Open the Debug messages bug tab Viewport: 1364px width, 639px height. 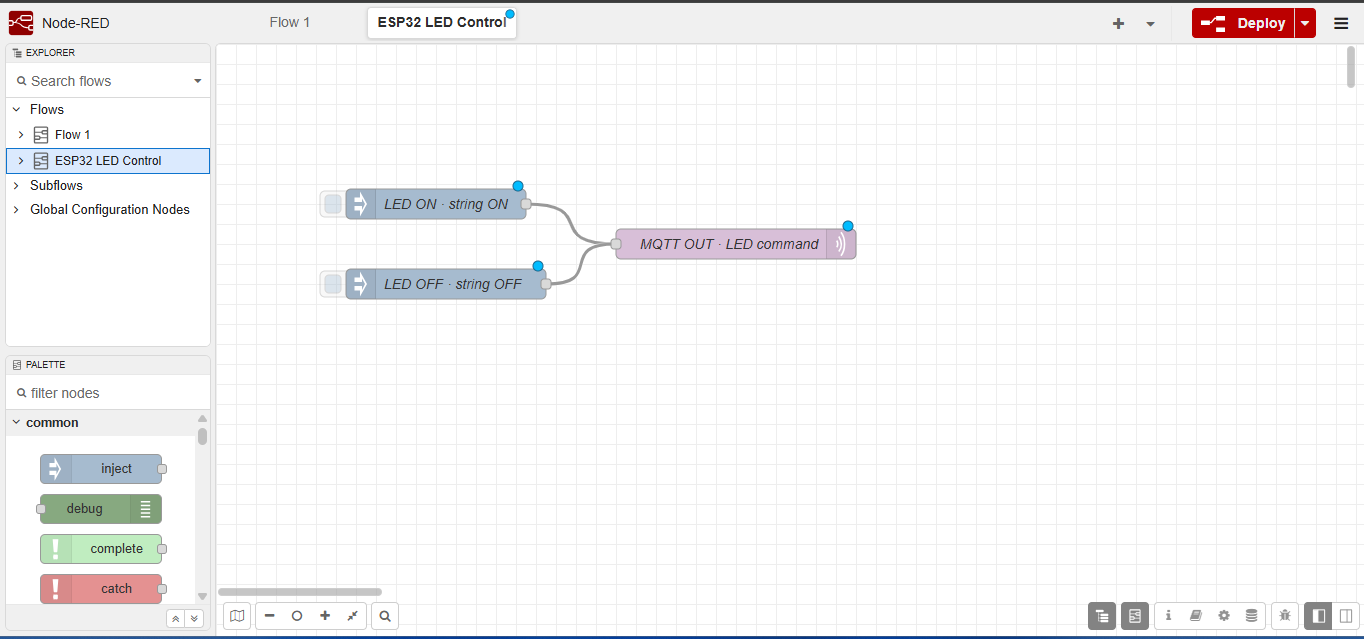point(1285,616)
